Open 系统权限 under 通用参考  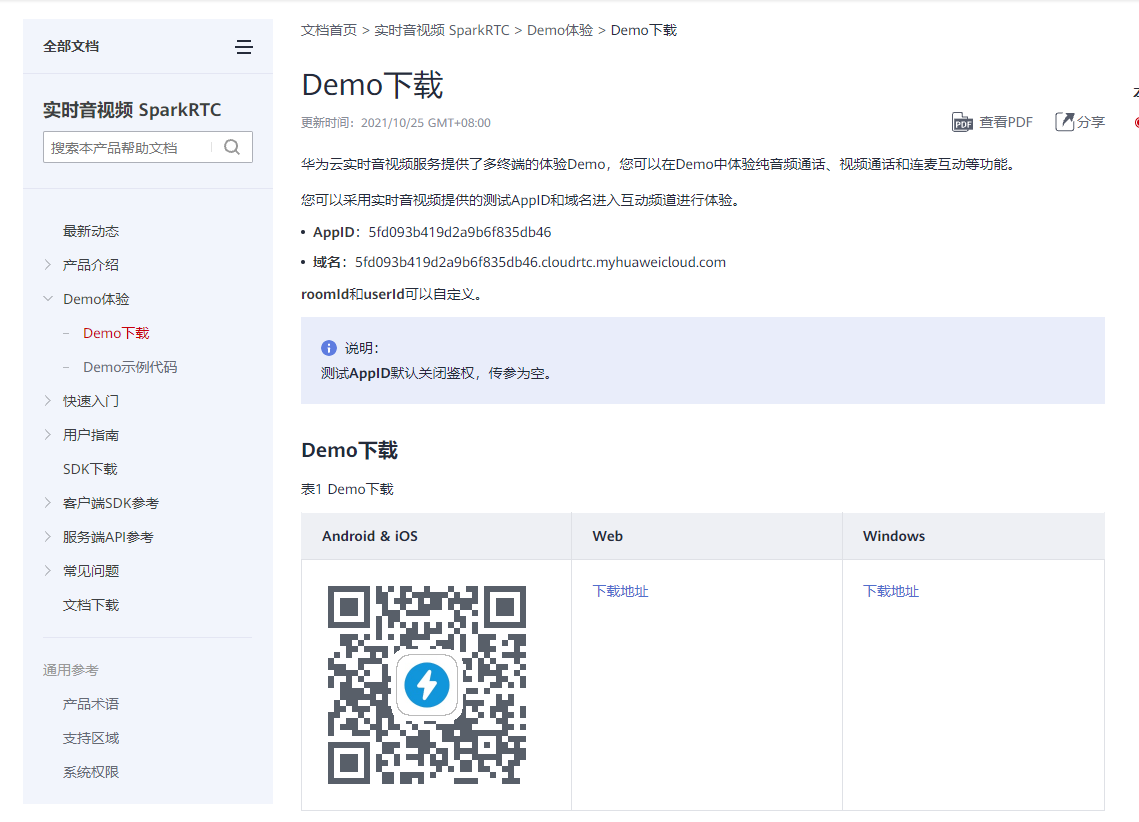tap(91, 772)
